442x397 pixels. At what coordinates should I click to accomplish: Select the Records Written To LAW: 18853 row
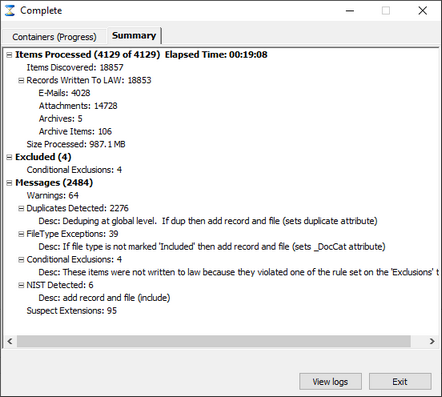coord(89,80)
